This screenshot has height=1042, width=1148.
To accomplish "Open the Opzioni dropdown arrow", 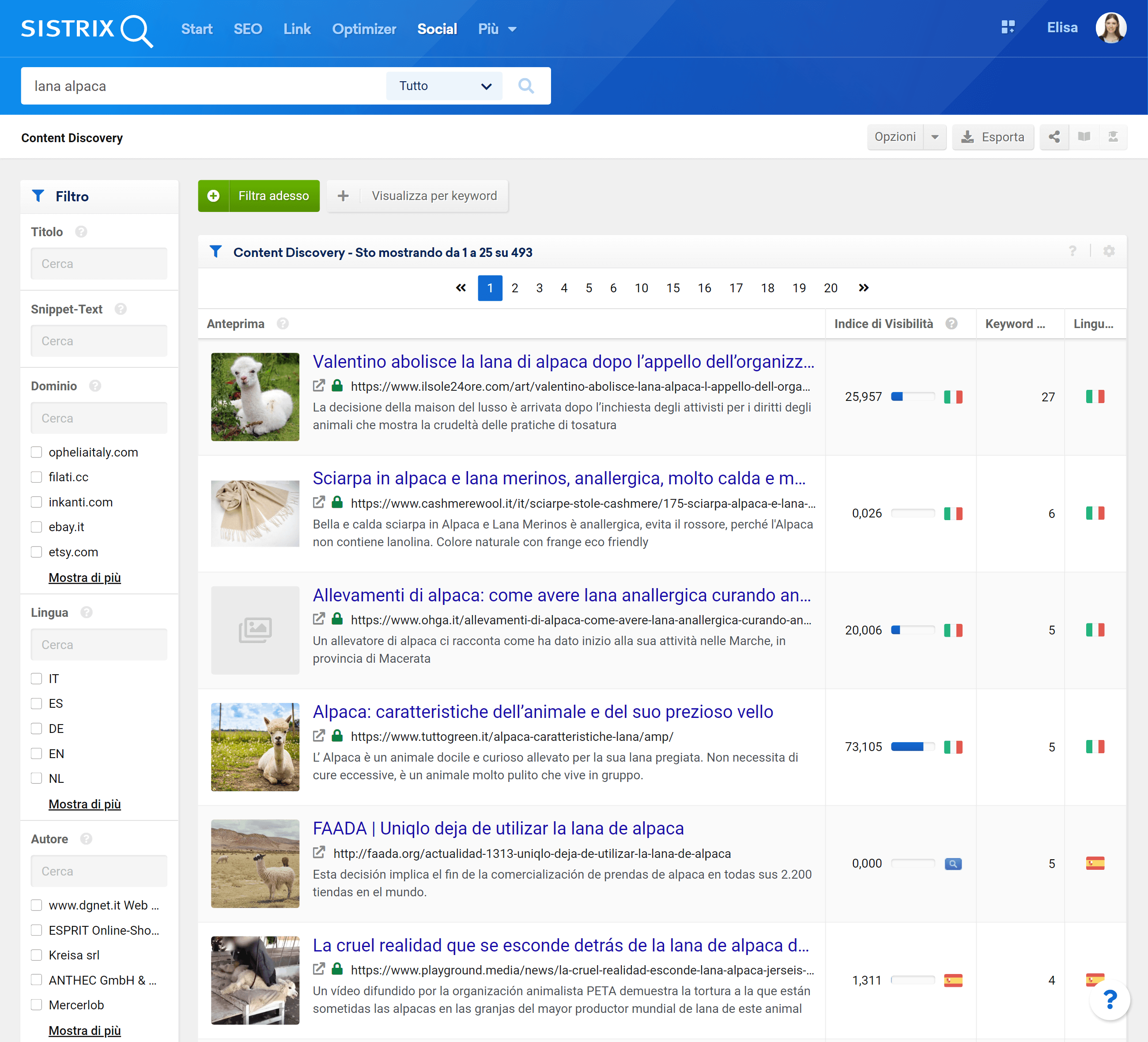I will click(x=934, y=137).
